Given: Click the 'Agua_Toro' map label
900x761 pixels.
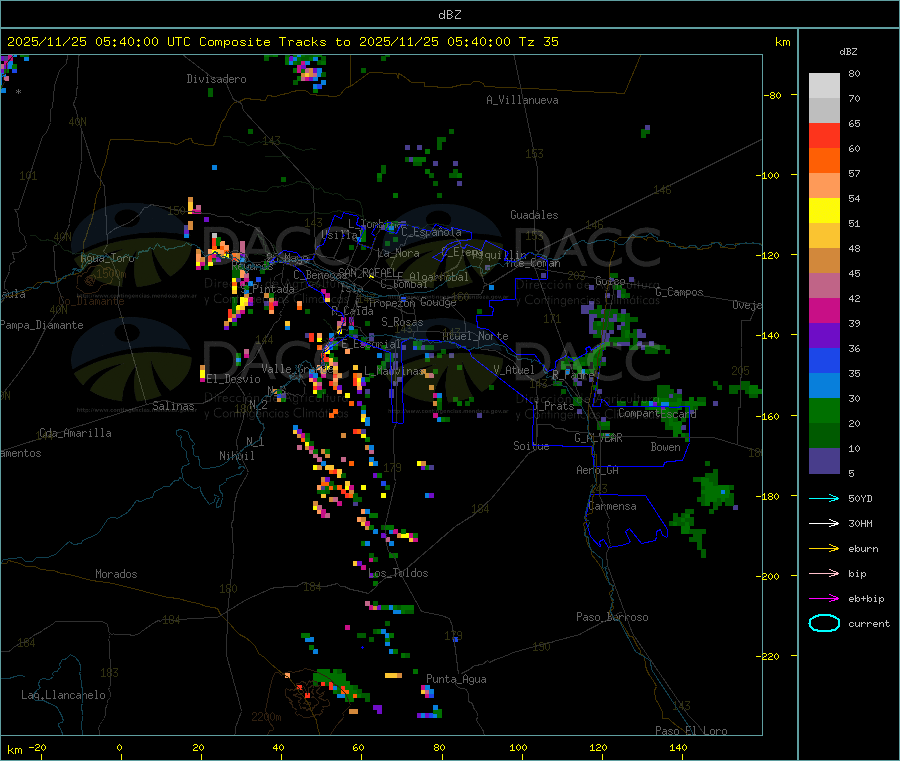Looking at the screenshot, I should [107, 258].
